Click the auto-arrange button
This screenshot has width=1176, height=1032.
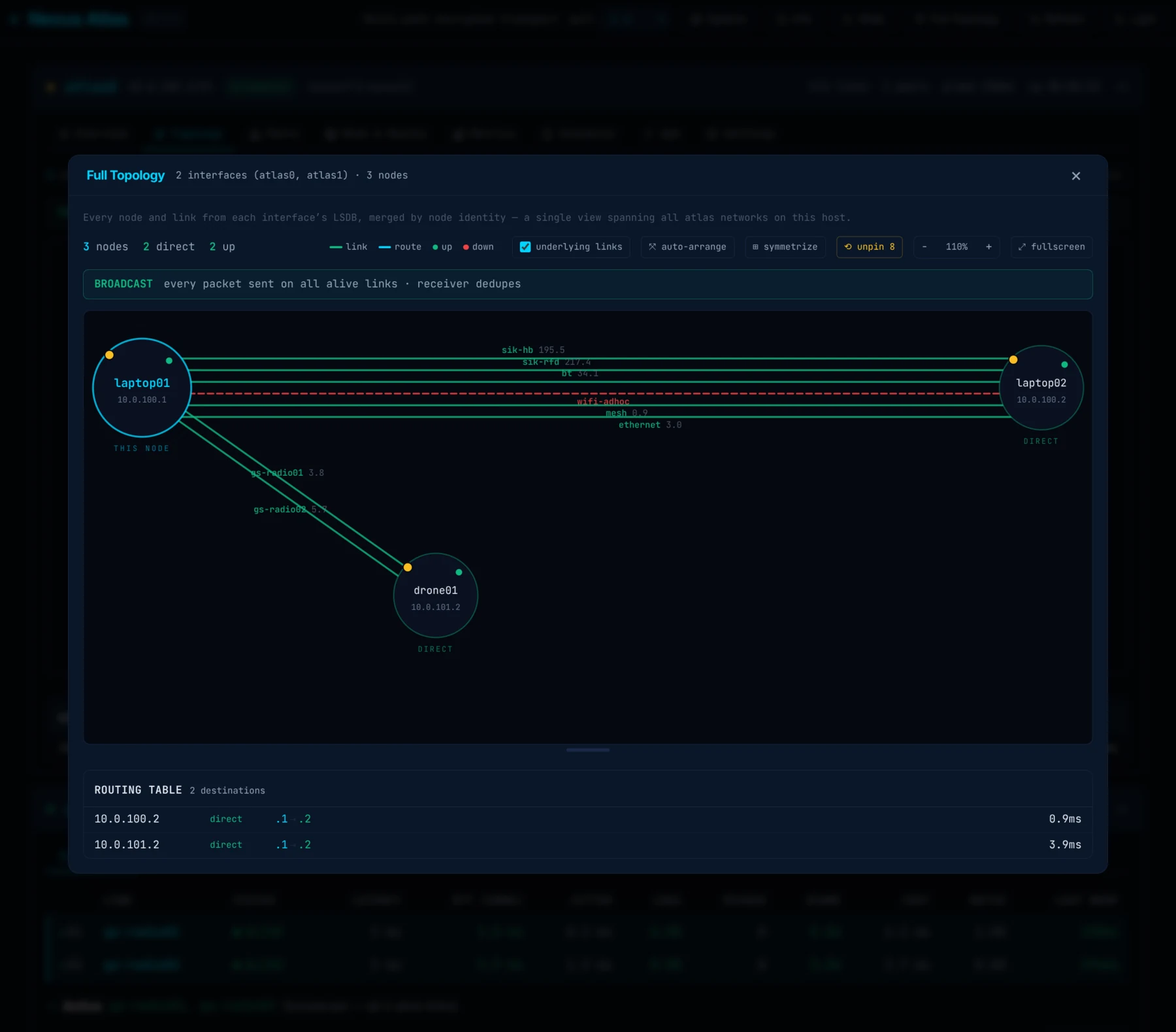point(687,247)
